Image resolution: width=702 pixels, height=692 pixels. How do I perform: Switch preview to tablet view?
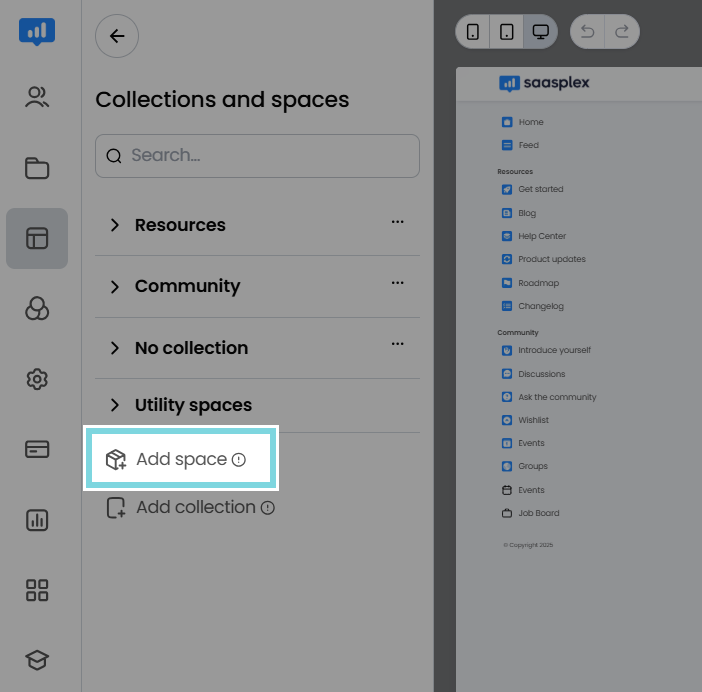tap(506, 32)
